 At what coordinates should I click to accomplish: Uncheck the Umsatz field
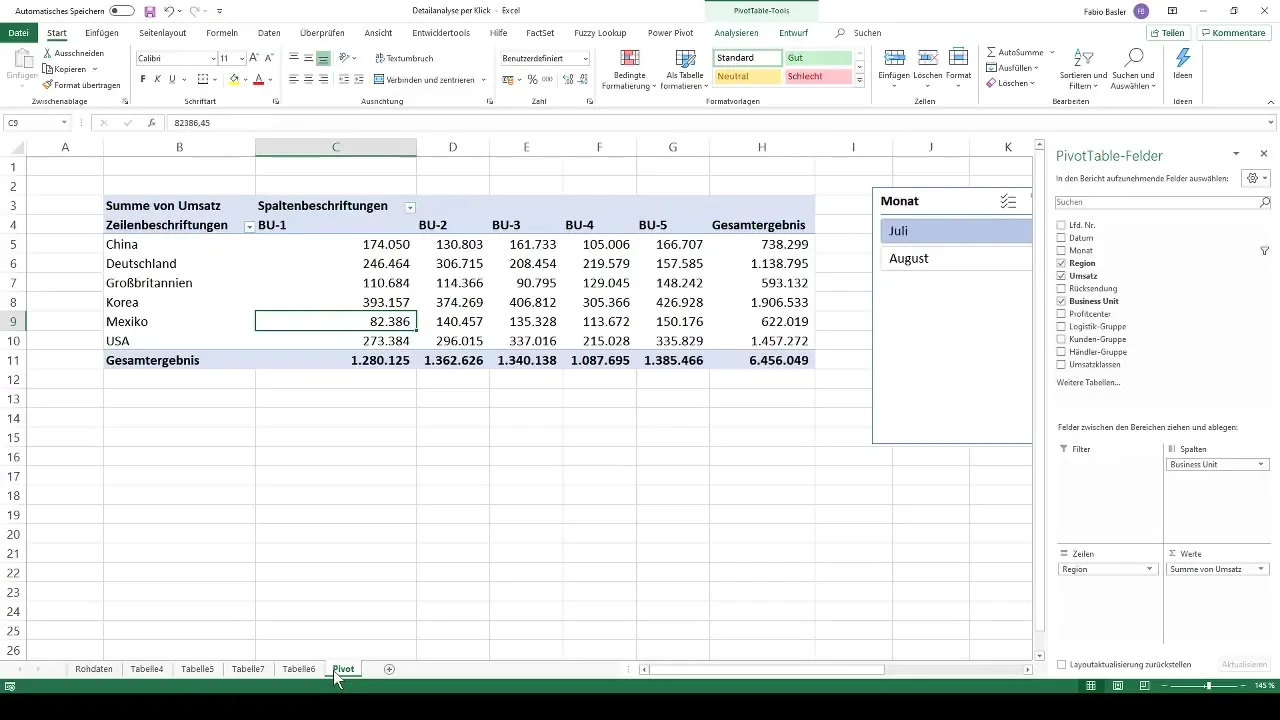[x=1061, y=276]
